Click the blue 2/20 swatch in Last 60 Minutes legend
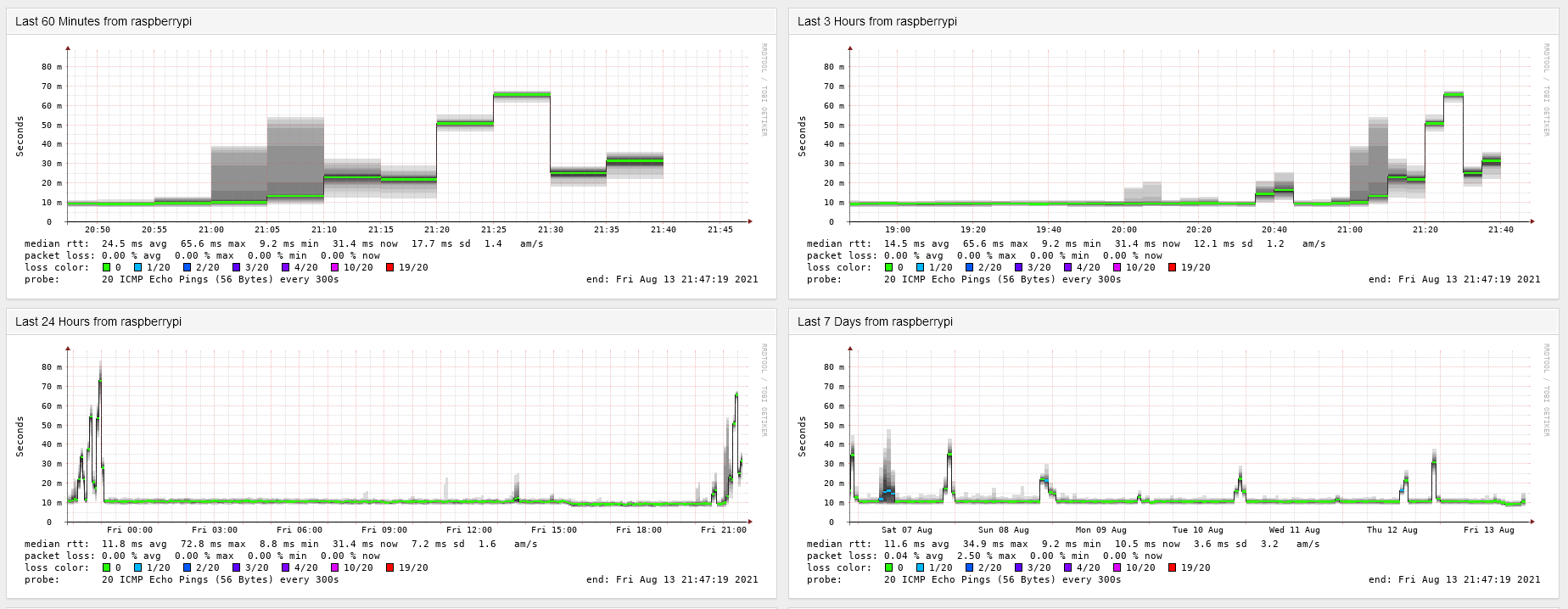The image size is (1568, 609). 188,267
